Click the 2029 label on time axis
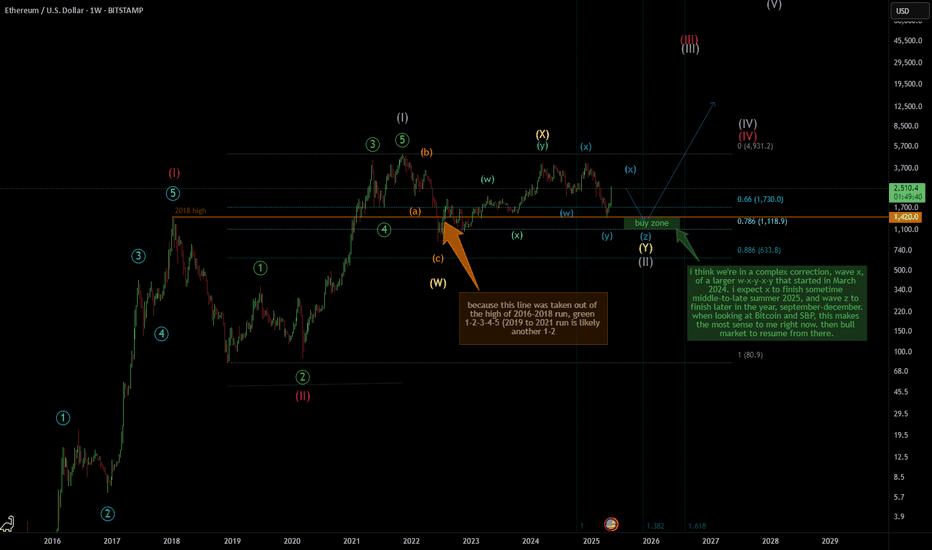The image size is (932, 550). [x=830, y=541]
